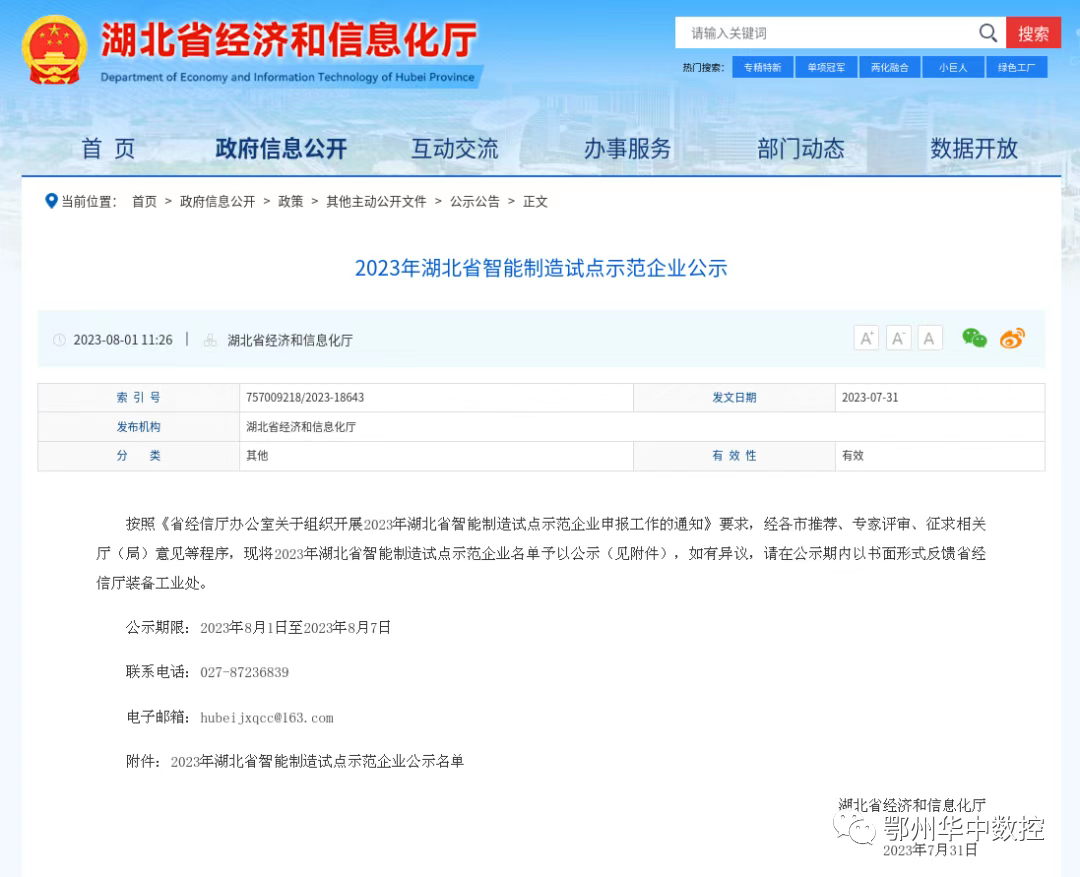Reset text size with the A icon
This screenshot has height=877, width=1080.
tap(930, 338)
